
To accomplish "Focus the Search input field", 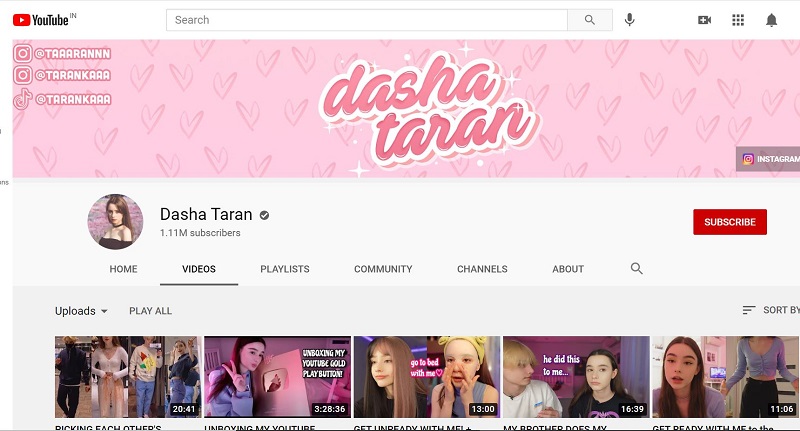I will click(x=367, y=20).
